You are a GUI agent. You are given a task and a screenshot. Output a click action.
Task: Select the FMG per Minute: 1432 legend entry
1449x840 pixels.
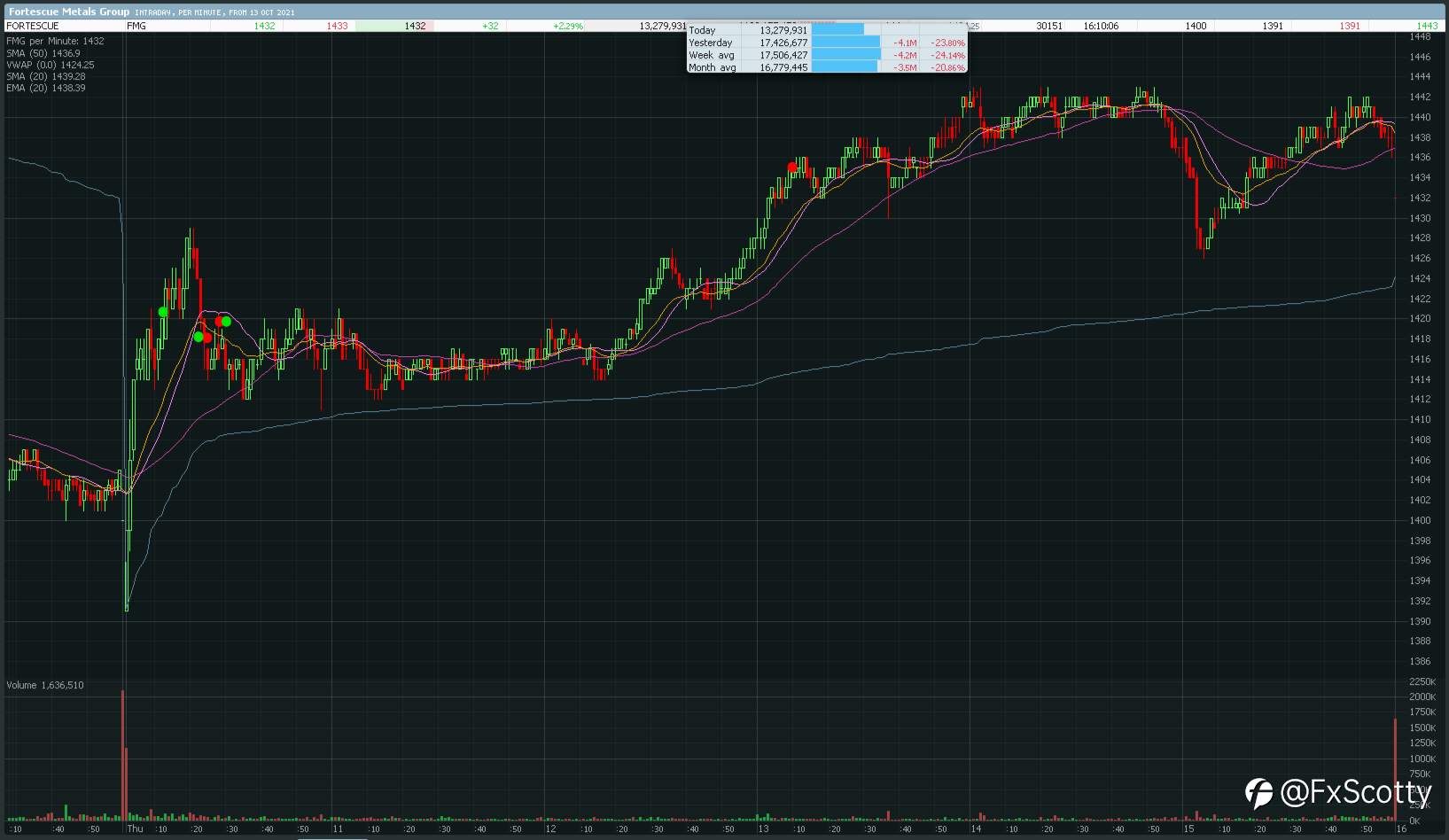pos(55,41)
